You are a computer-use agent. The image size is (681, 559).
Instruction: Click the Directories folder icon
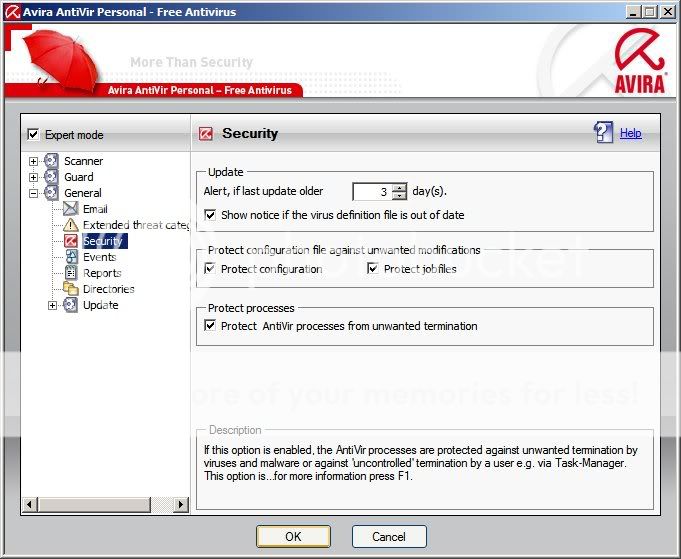click(70, 288)
